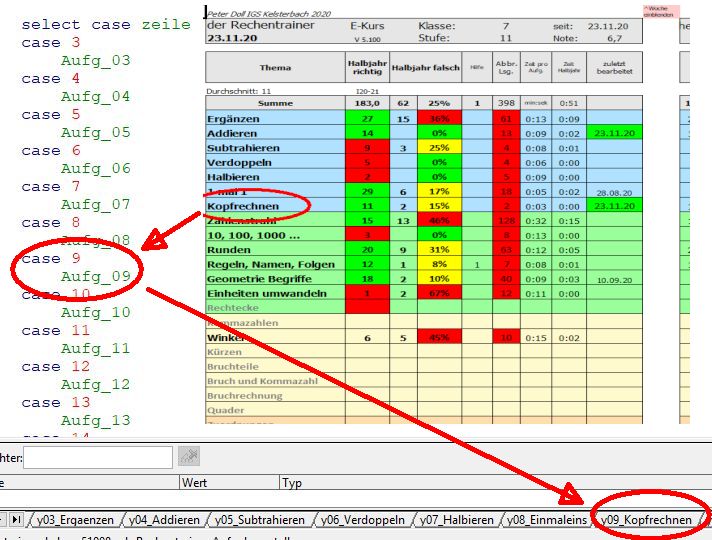The image size is (712, 540).
Task: Click the 'Wert' column header
Action: (195, 483)
